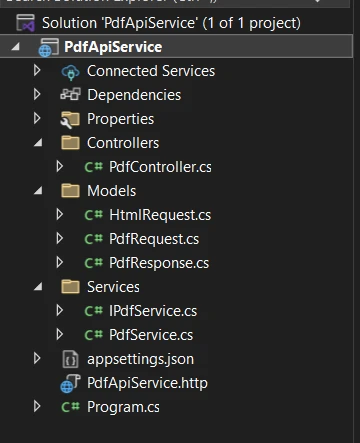Expand PdfResponse.cs members
The width and height of the screenshot is (360, 443).
point(60,263)
